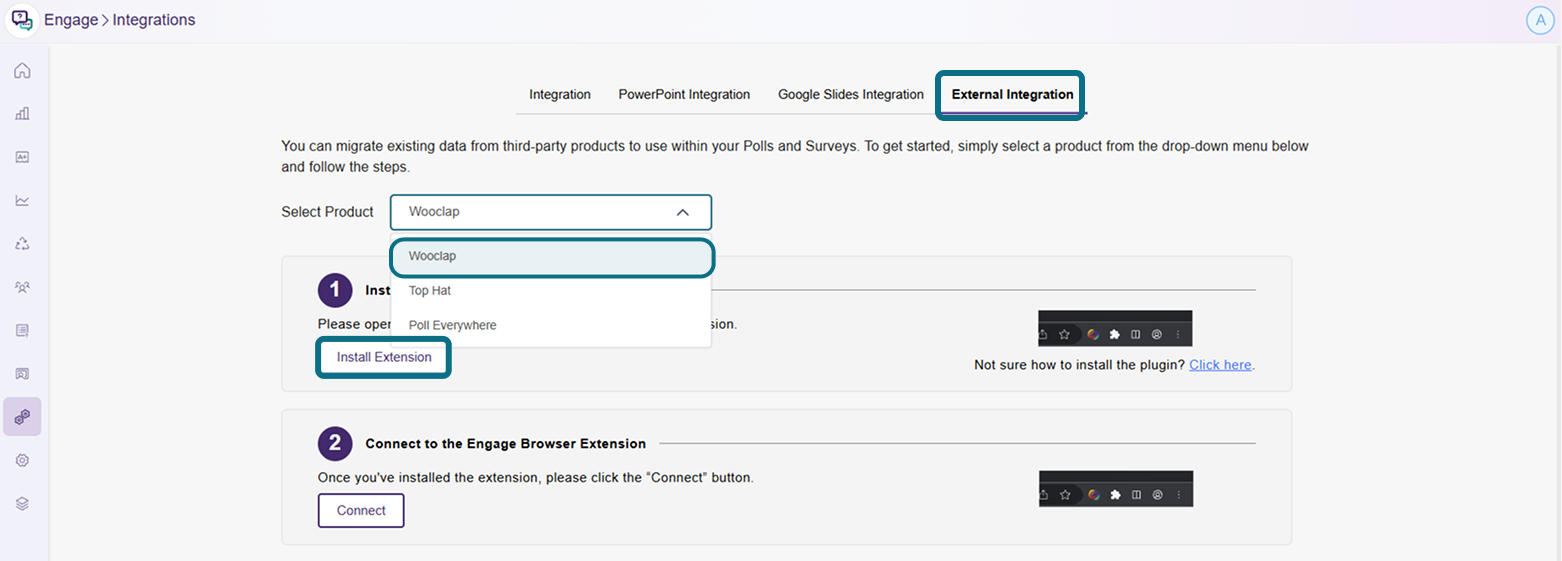Click the 'Select Product' label
Screen dimensions: 1562x561
(x=328, y=212)
